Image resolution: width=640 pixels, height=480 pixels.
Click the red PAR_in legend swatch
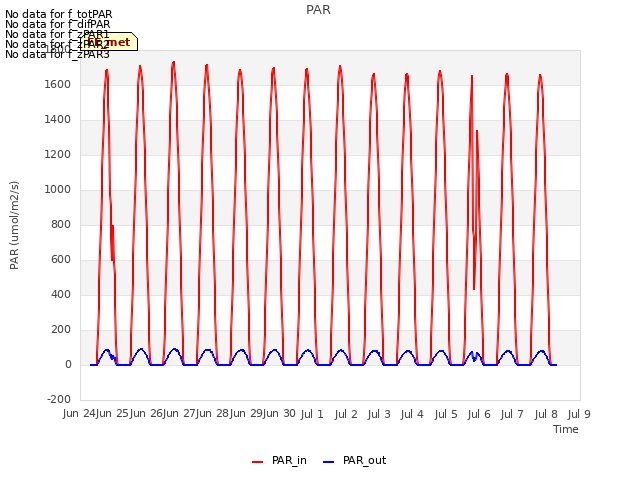[x=258, y=462]
